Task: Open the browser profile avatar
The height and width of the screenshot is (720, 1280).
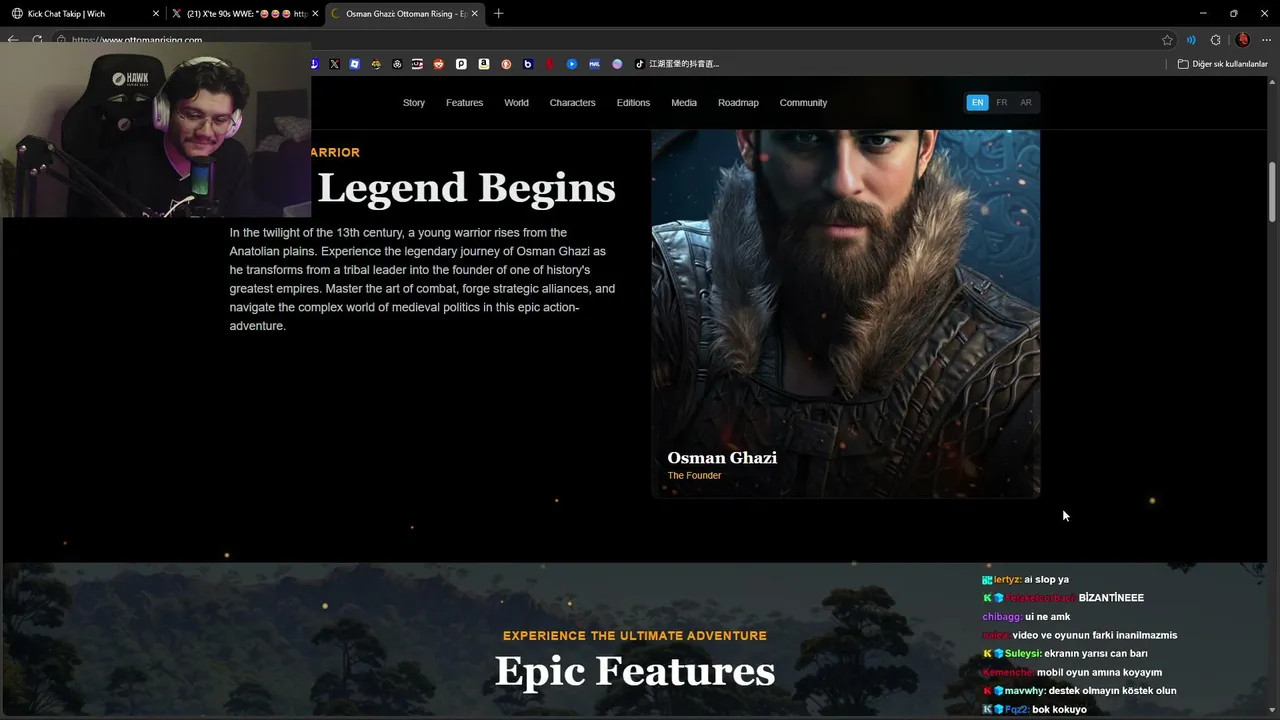Action: click(x=1243, y=40)
